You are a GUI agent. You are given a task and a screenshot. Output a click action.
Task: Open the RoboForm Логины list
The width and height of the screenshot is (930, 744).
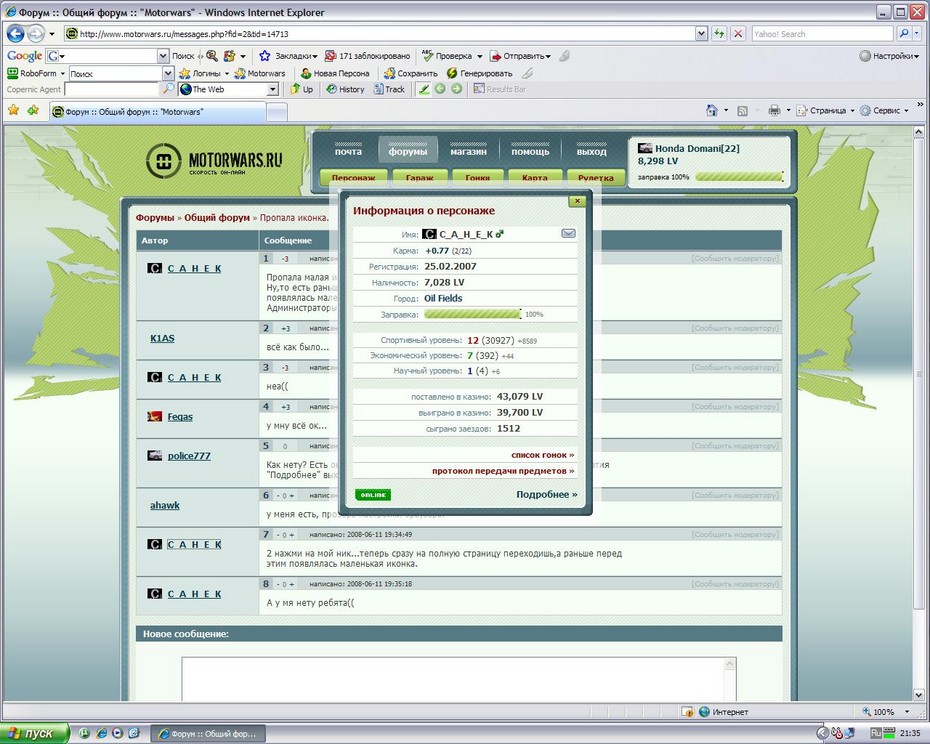(203, 74)
